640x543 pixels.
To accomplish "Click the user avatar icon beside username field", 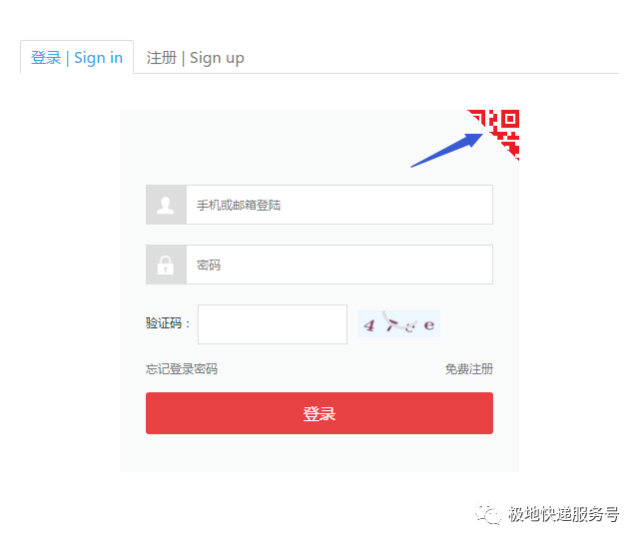I will point(166,205).
